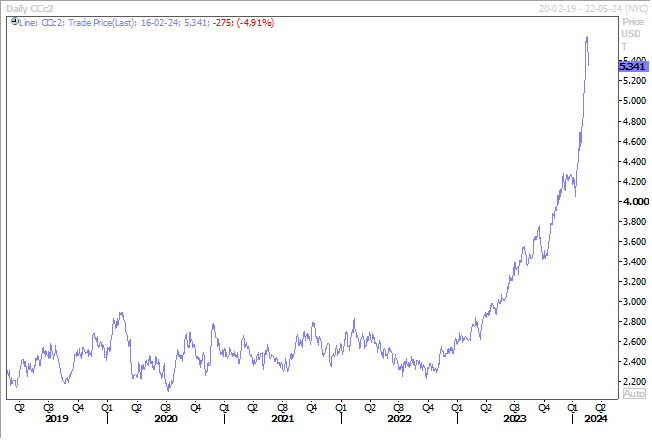652x440 pixels.
Task: Click the 'Trade Price(Last)' legend text
Action: pos(102,22)
